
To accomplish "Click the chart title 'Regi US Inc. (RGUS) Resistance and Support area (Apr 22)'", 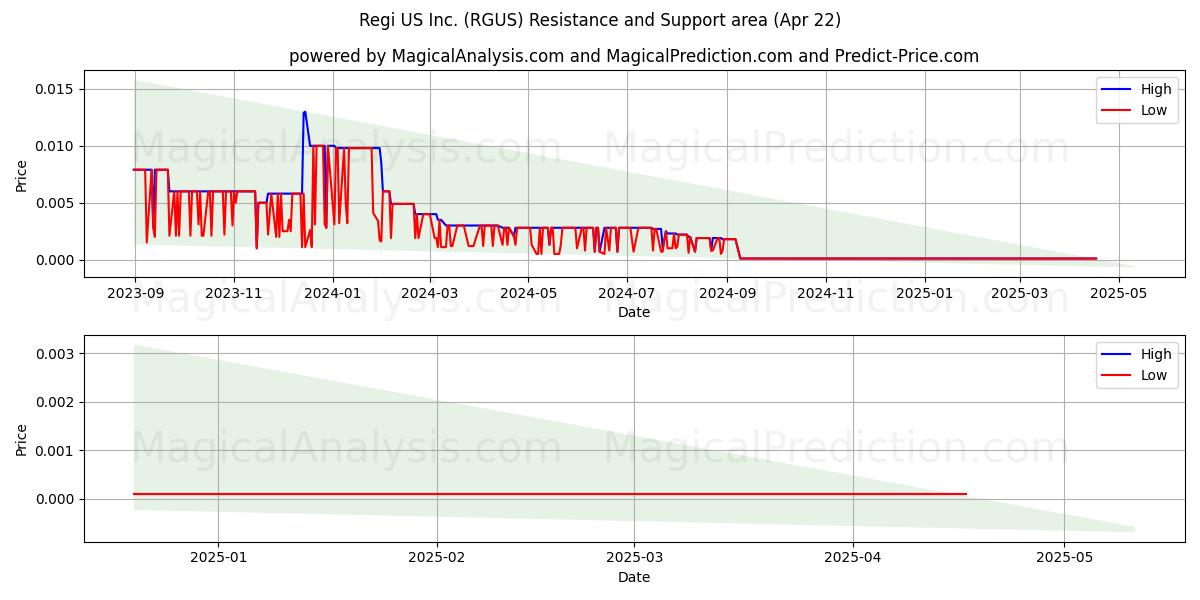I will pyautogui.click(x=600, y=20).
